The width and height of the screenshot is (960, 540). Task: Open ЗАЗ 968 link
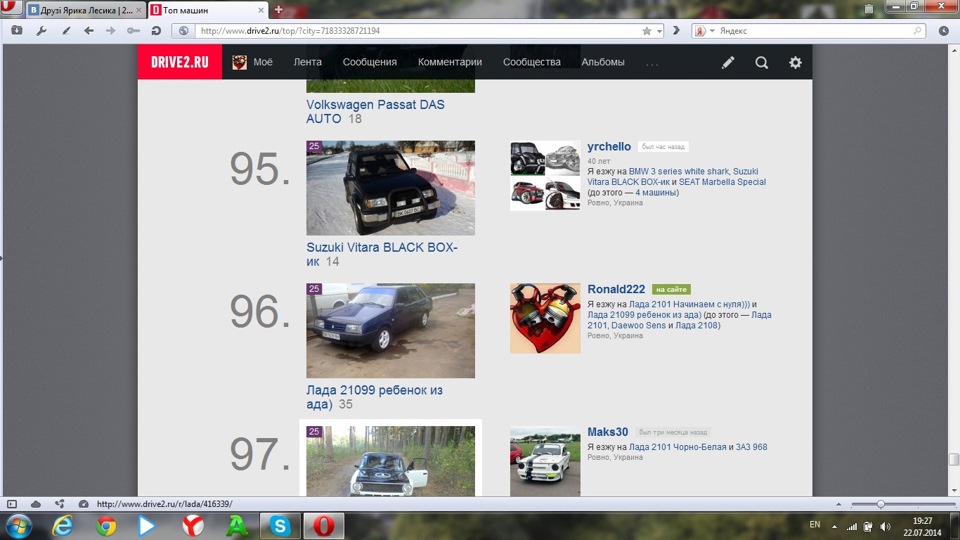click(751, 447)
